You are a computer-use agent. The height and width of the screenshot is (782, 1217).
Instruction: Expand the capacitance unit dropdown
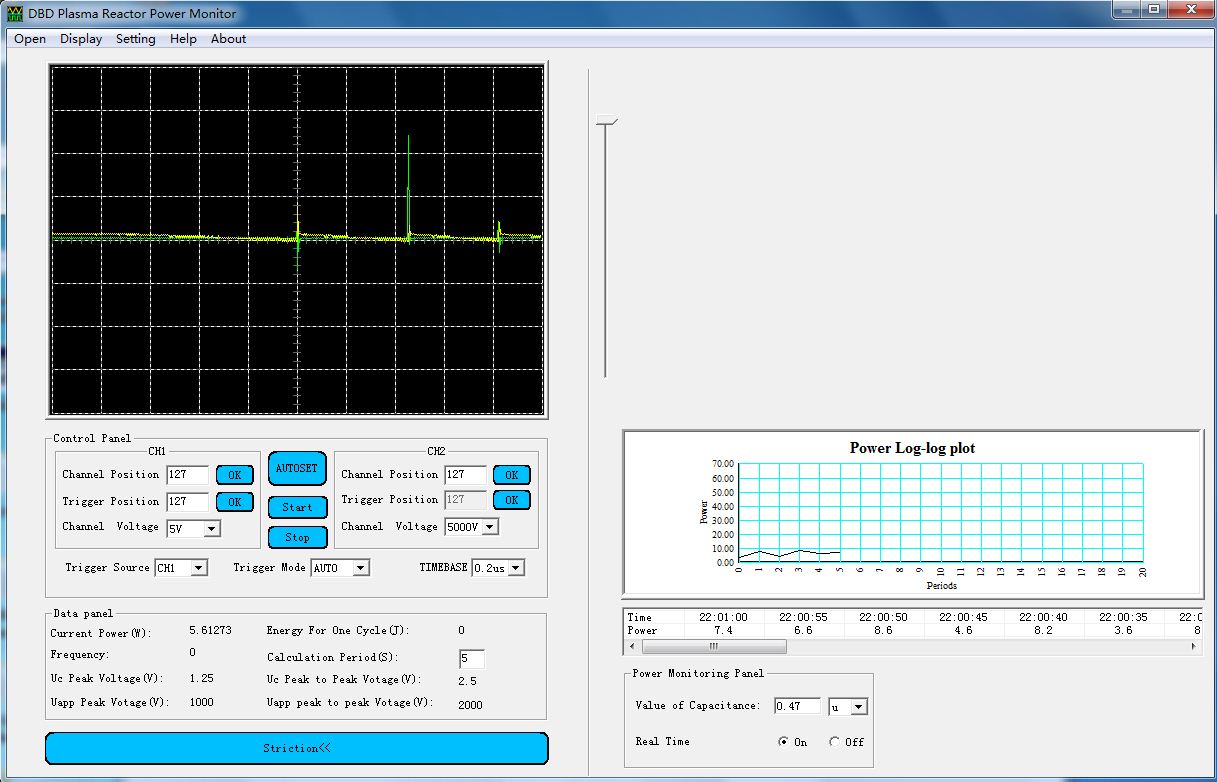858,707
